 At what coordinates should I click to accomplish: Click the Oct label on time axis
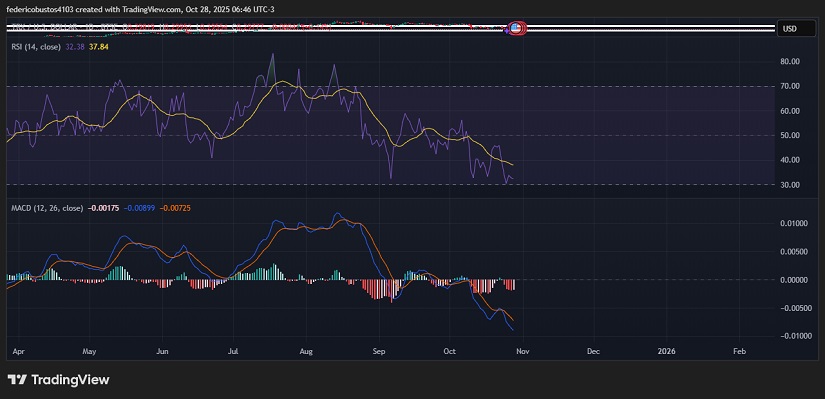[450, 351]
